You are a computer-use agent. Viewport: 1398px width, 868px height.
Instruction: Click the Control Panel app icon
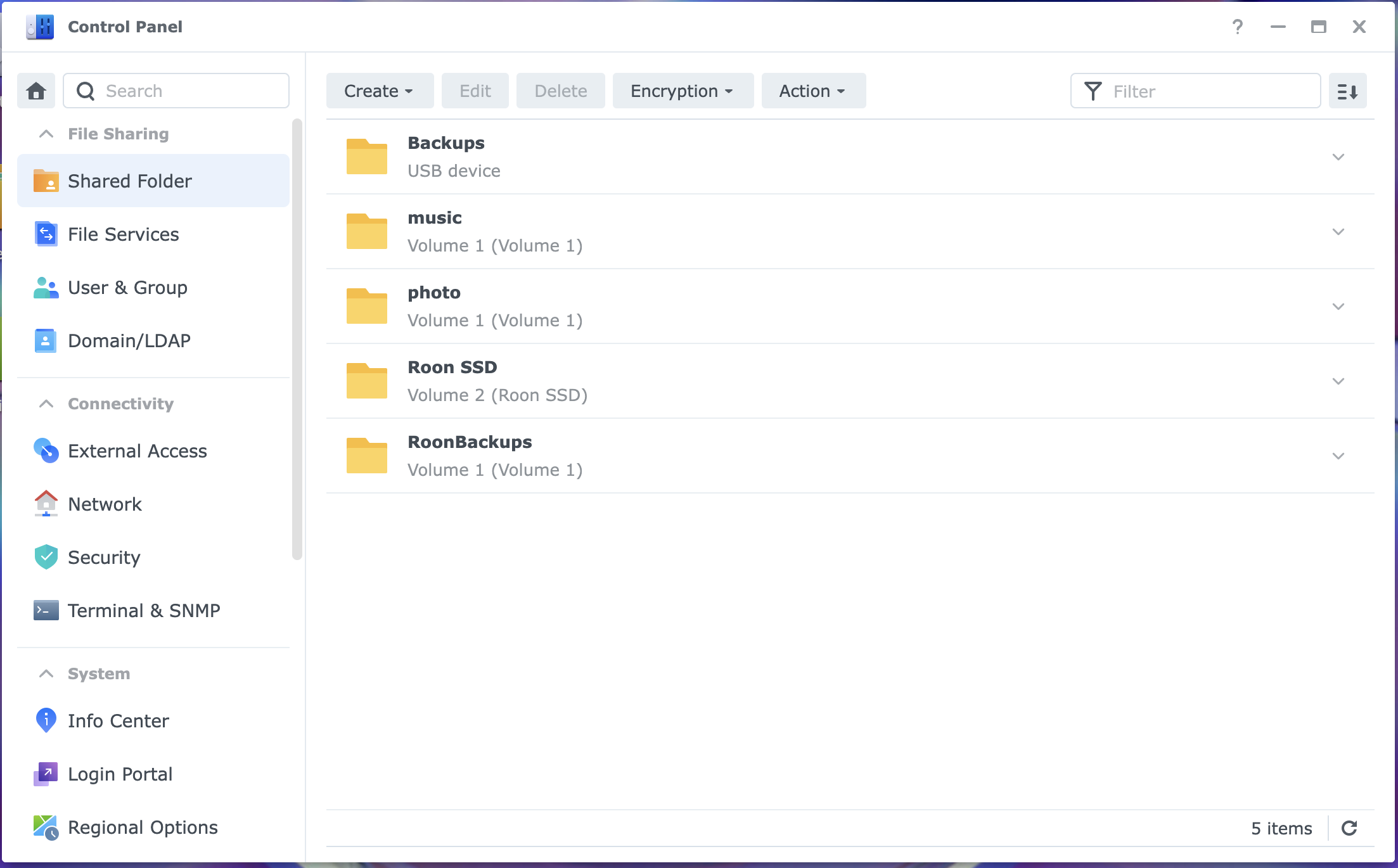point(40,27)
